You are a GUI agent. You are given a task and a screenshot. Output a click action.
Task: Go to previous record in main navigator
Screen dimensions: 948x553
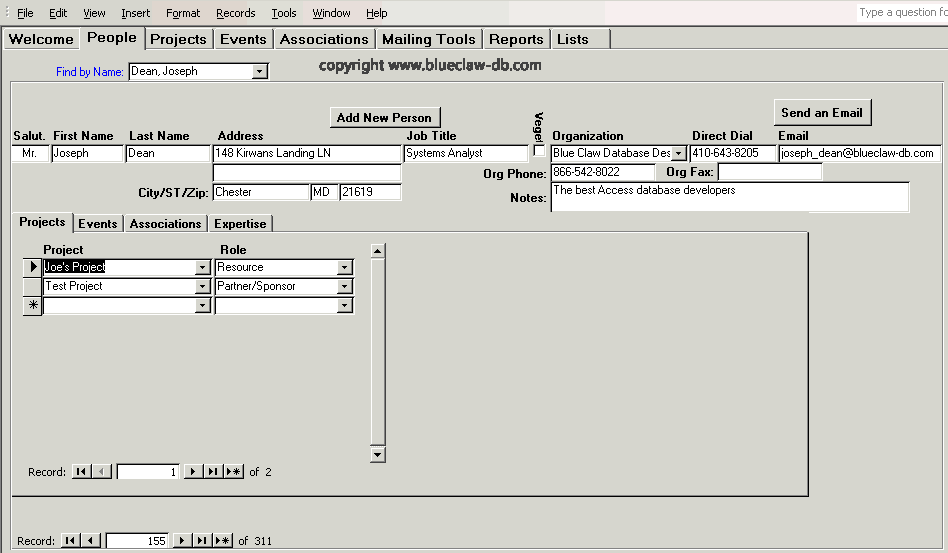[91, 541]
